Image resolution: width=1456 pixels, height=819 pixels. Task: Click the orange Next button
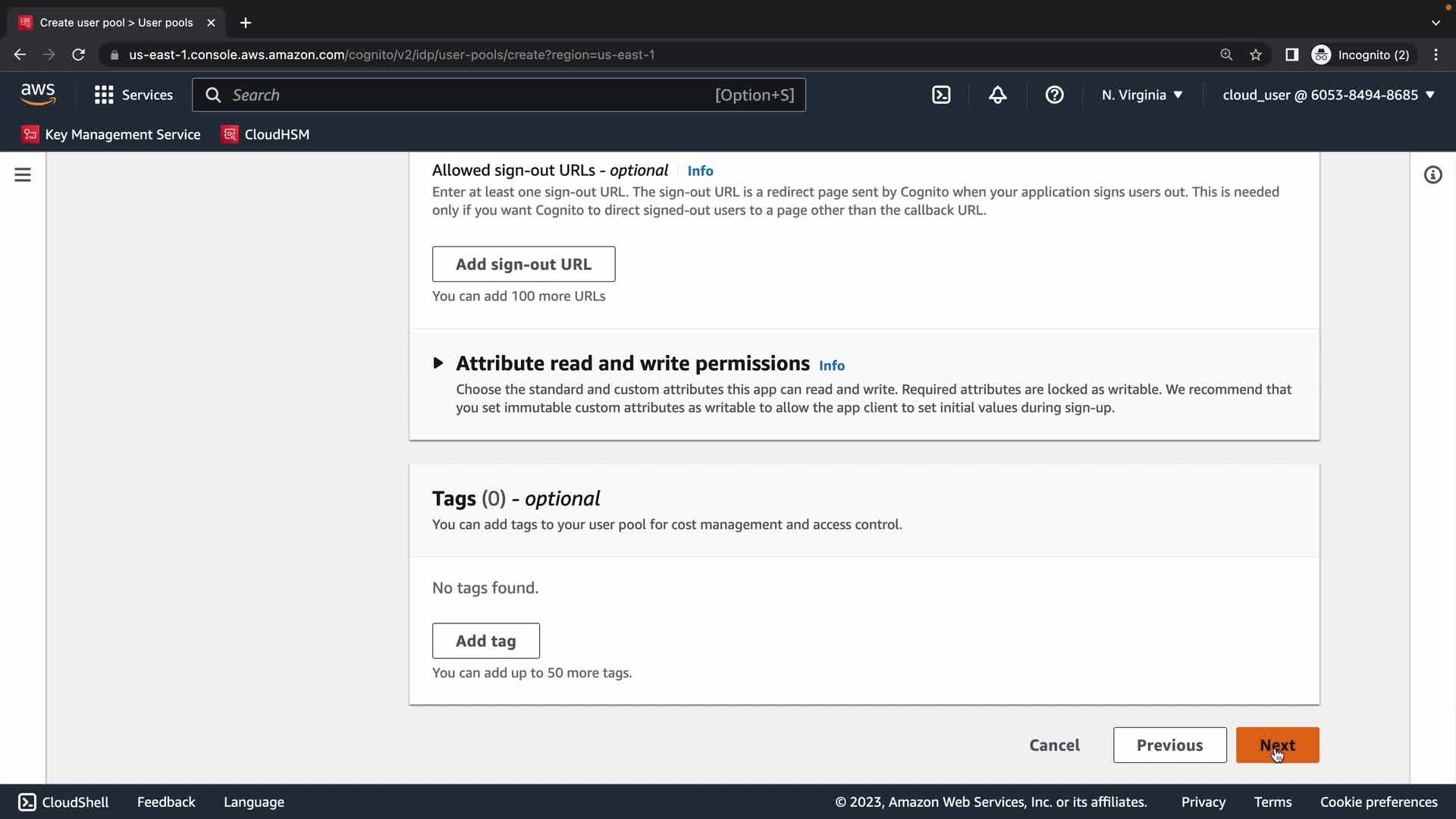coord(1277,745)
